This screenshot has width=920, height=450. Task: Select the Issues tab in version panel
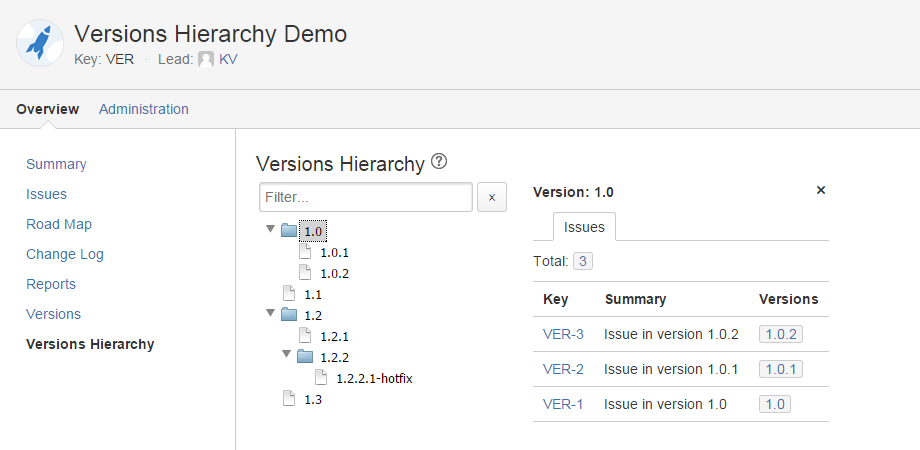pyautogui.click(x=584, y=227)
